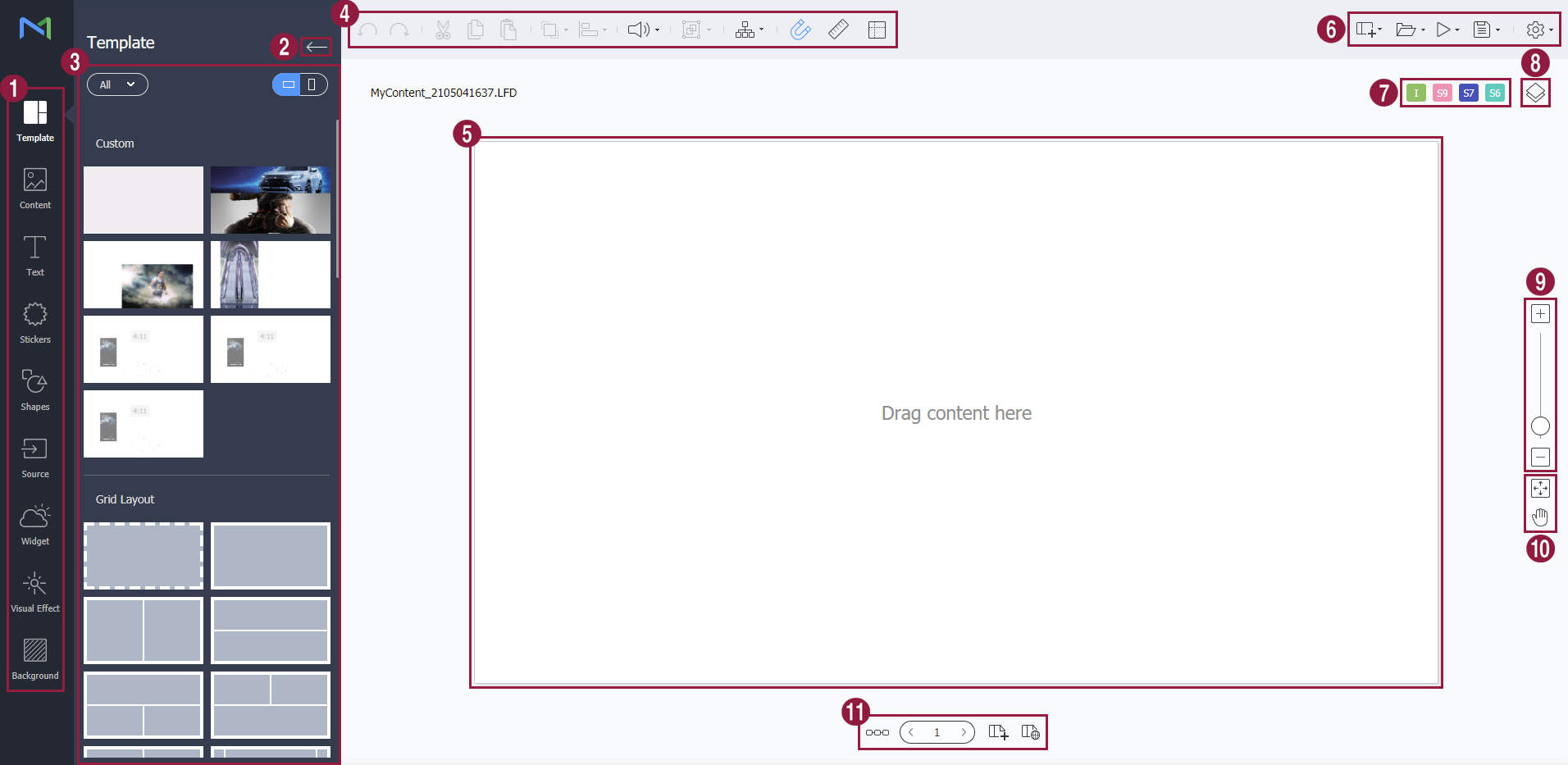Open the Content panel in sidebar
Viewport: 1568px width, 765px height.
tap(35, 189)
